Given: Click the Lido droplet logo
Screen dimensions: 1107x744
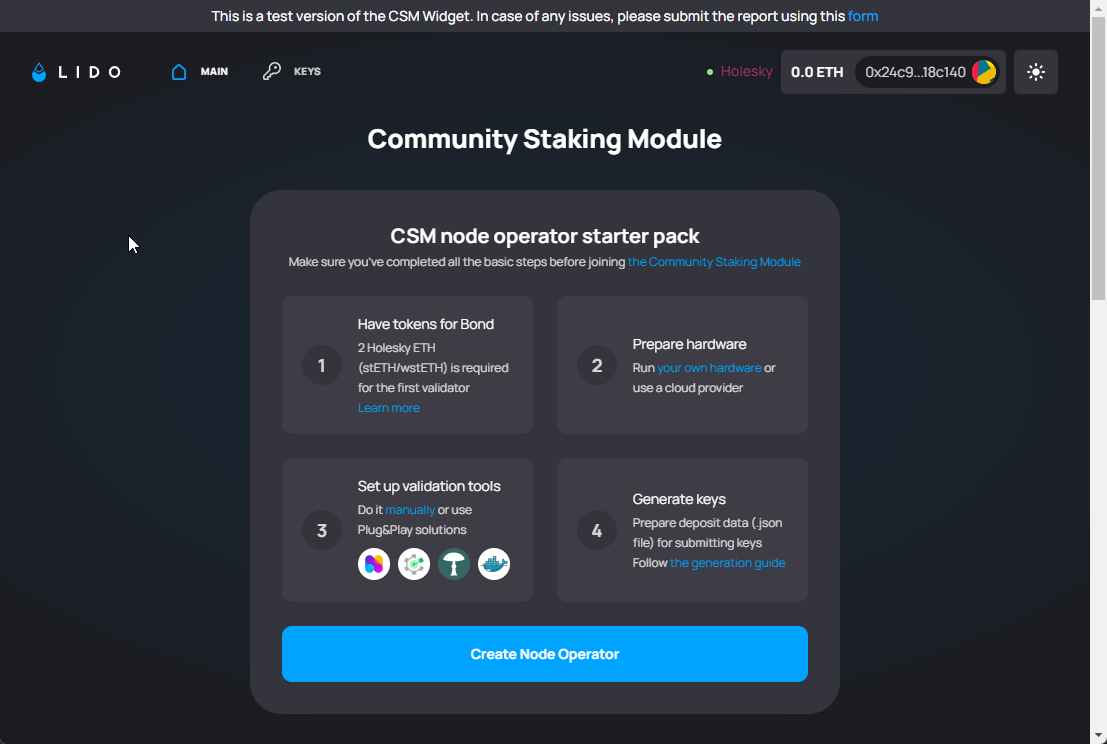Looking at the screenshot, I should click(x=38, y=71).
